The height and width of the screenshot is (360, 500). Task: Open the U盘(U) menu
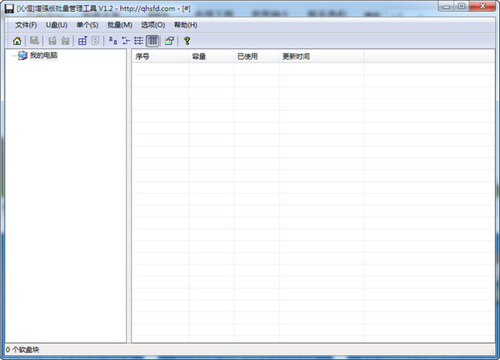57,25
